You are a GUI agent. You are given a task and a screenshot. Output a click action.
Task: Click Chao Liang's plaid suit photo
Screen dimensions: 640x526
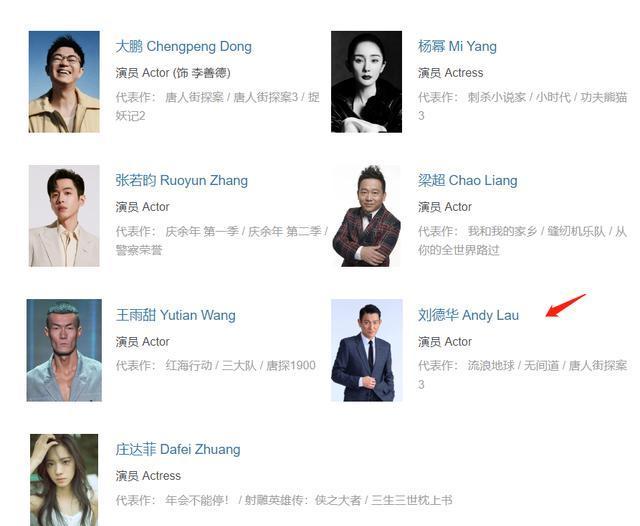point(367,216)
